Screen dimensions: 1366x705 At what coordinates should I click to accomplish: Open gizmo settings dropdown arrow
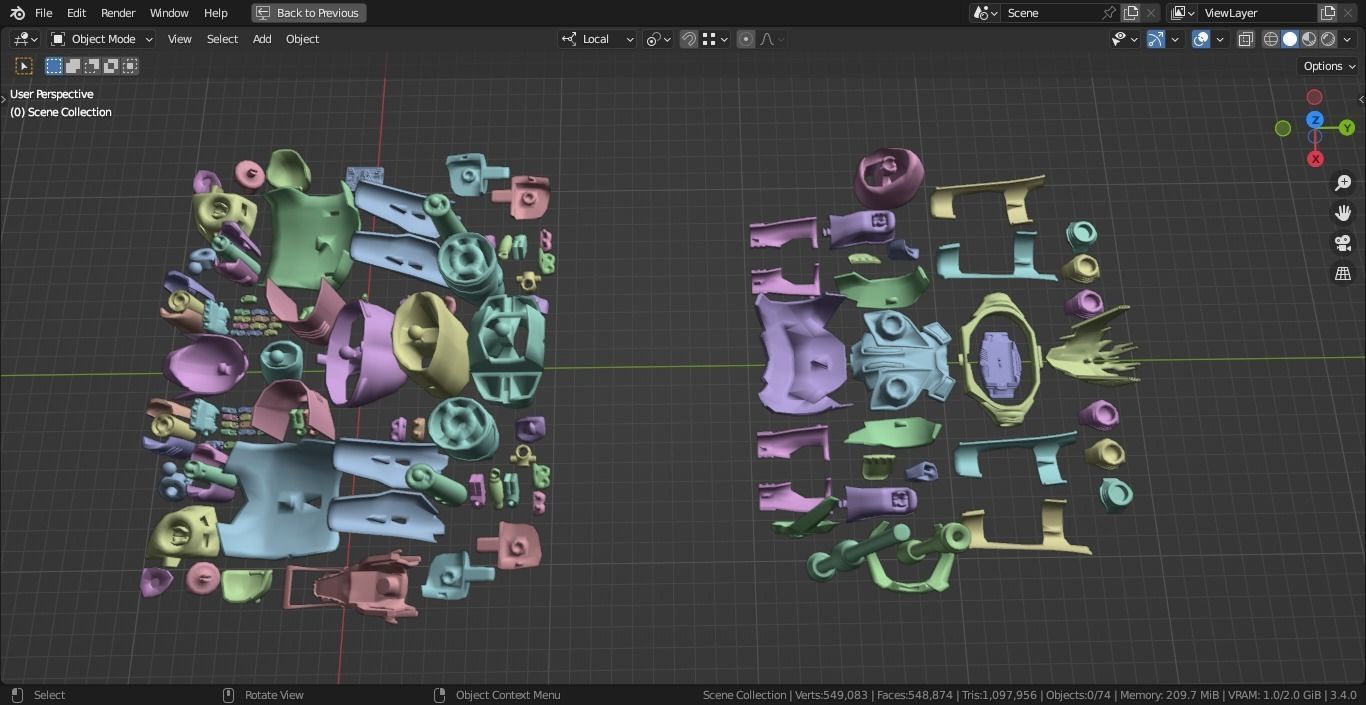pos(1175,39)
